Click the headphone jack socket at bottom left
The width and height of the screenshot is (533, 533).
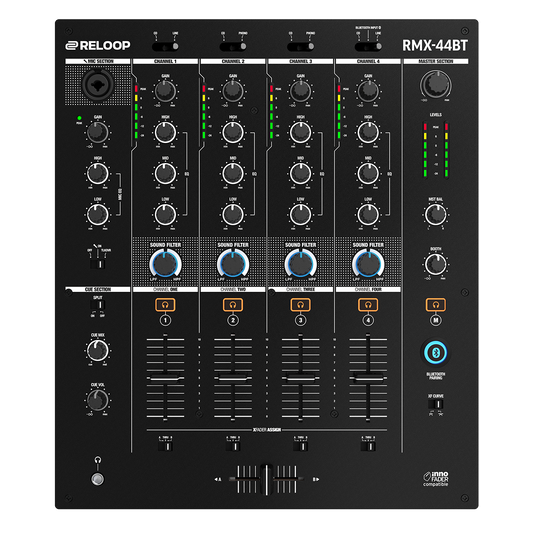coord(98,479)
